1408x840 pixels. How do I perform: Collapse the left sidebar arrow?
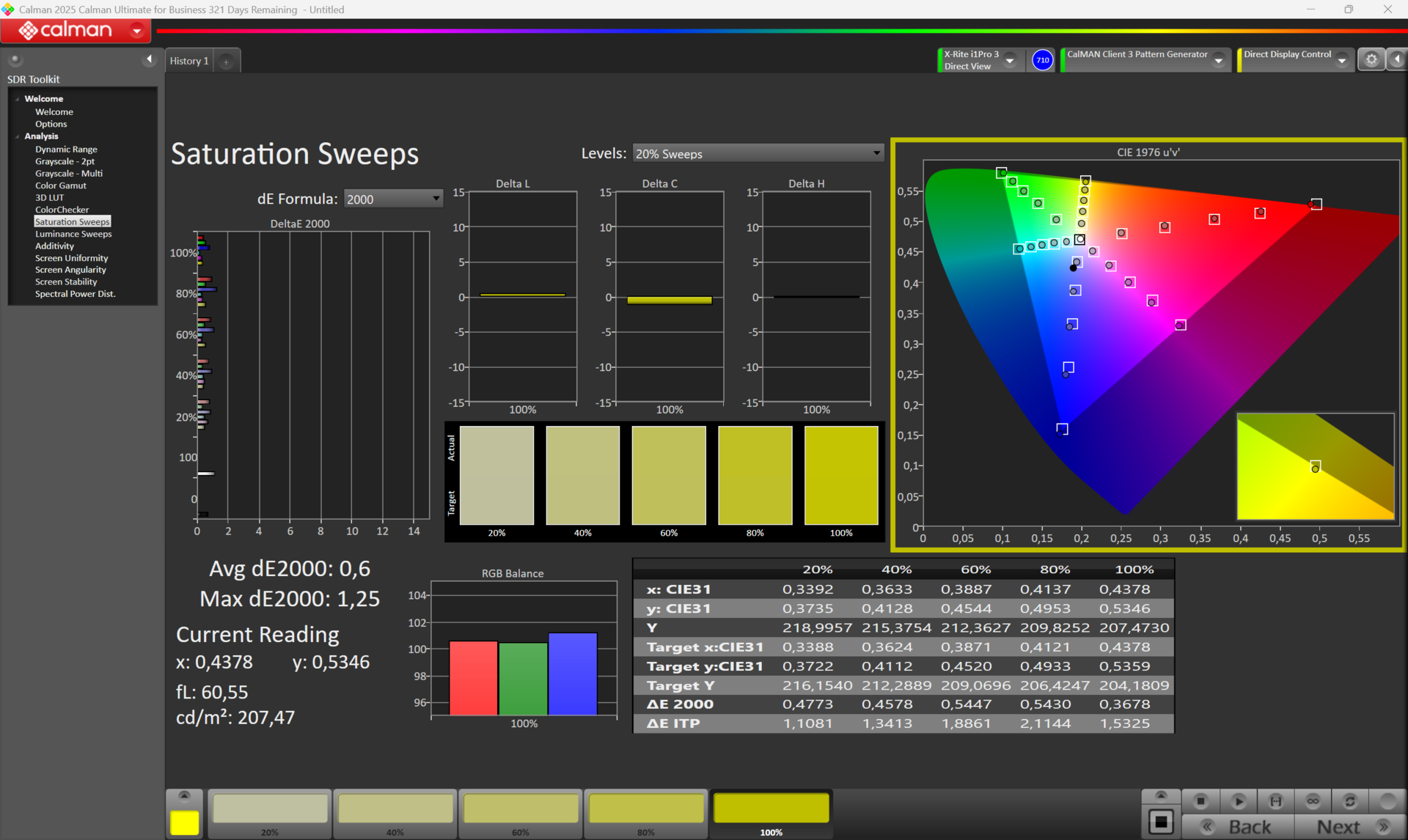(150, 59)
